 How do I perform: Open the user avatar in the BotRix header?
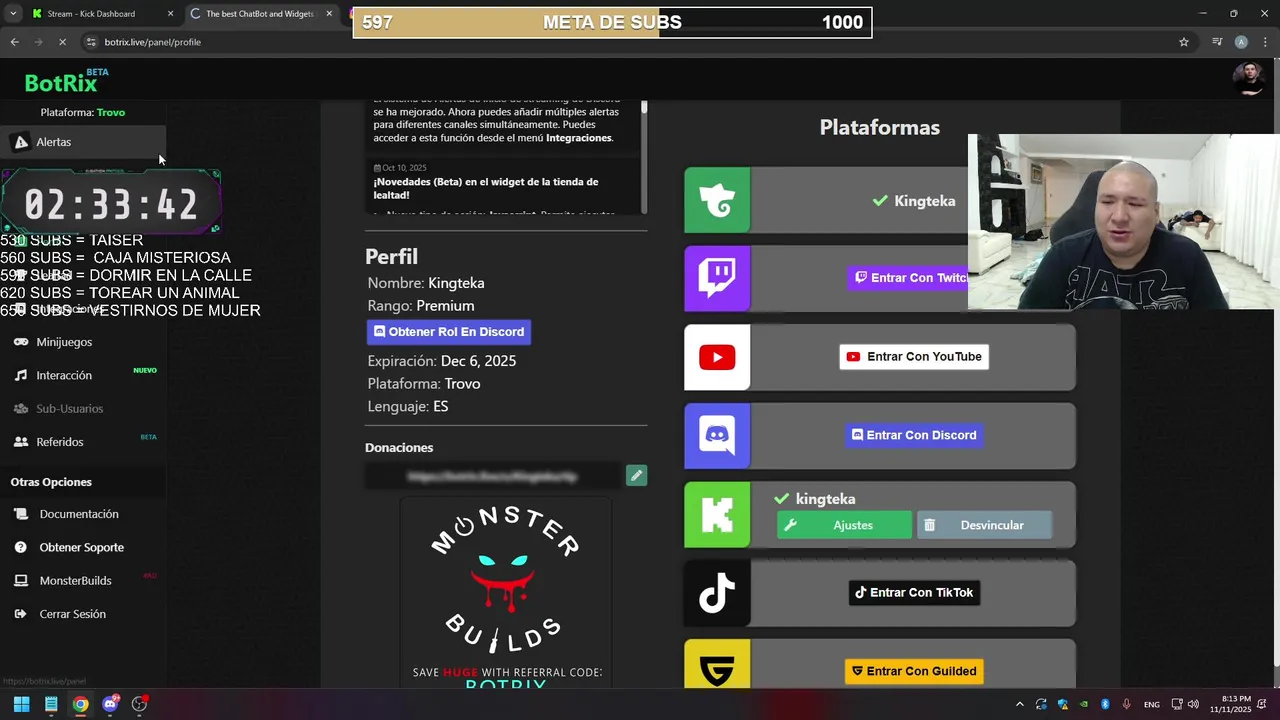tap(1248, 78)
